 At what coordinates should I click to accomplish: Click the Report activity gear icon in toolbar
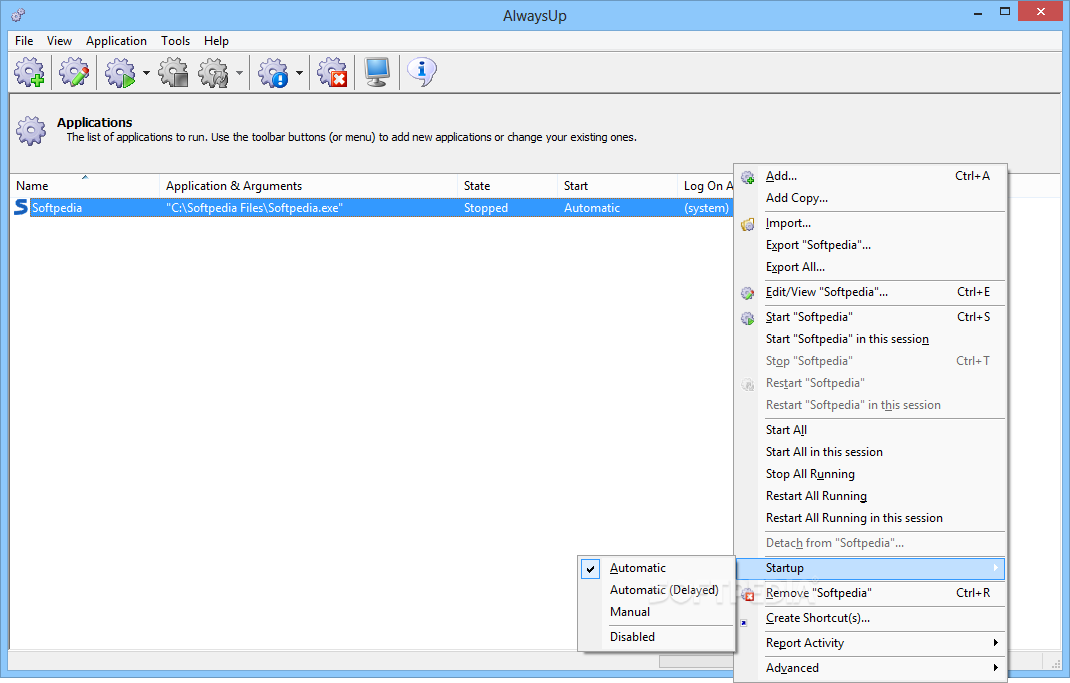pyautogui.click(x=274, y=72)
